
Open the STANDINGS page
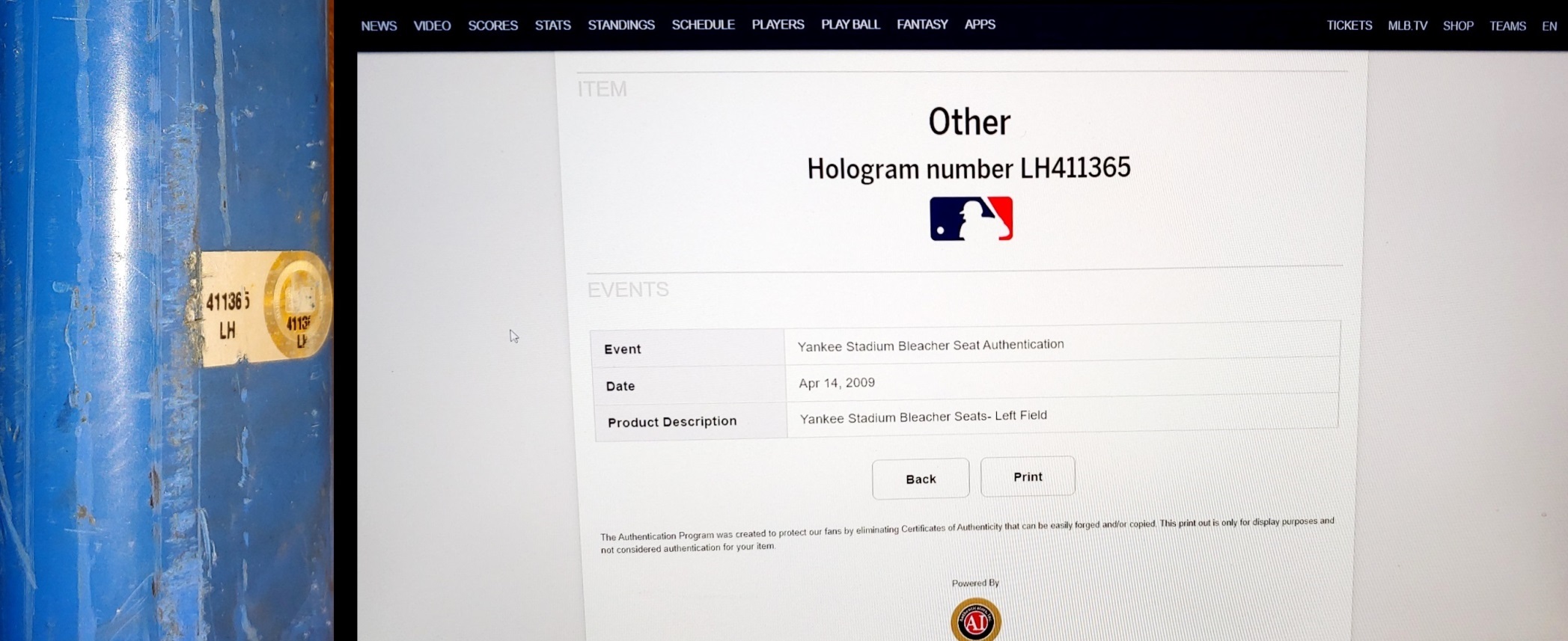(x=621, y=25)
